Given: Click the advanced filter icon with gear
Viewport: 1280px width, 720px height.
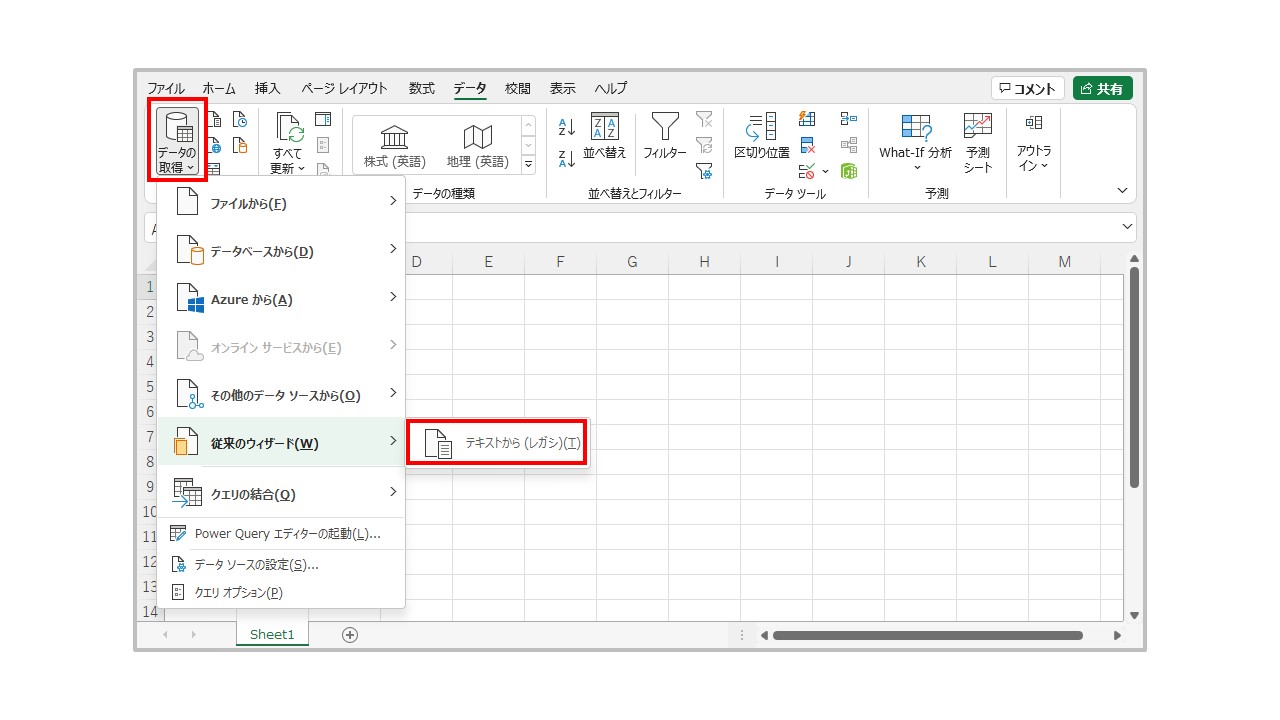Looking at the screenshot, I should point(704,171).
